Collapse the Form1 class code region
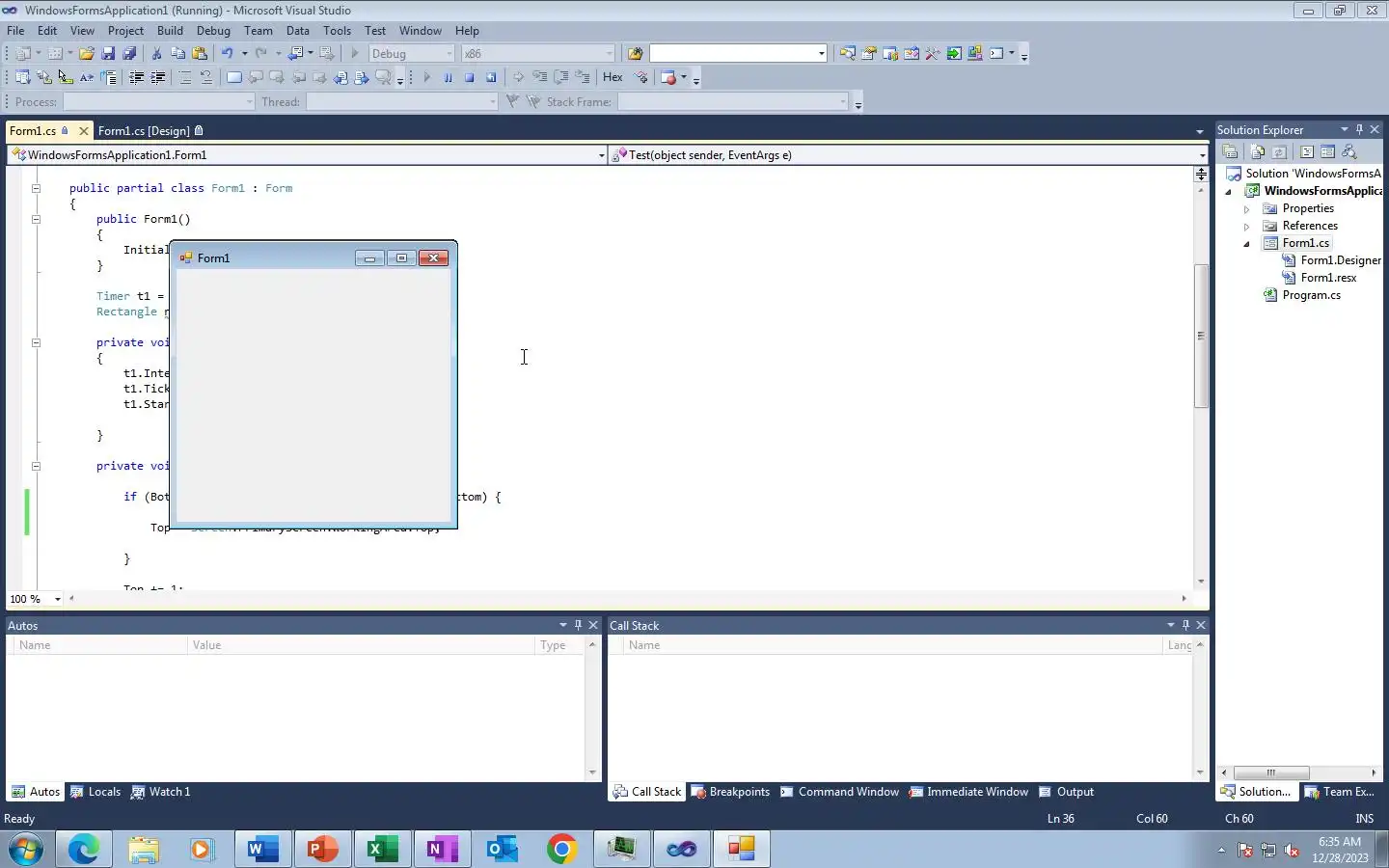The image size is (1389, 868). 36,188
